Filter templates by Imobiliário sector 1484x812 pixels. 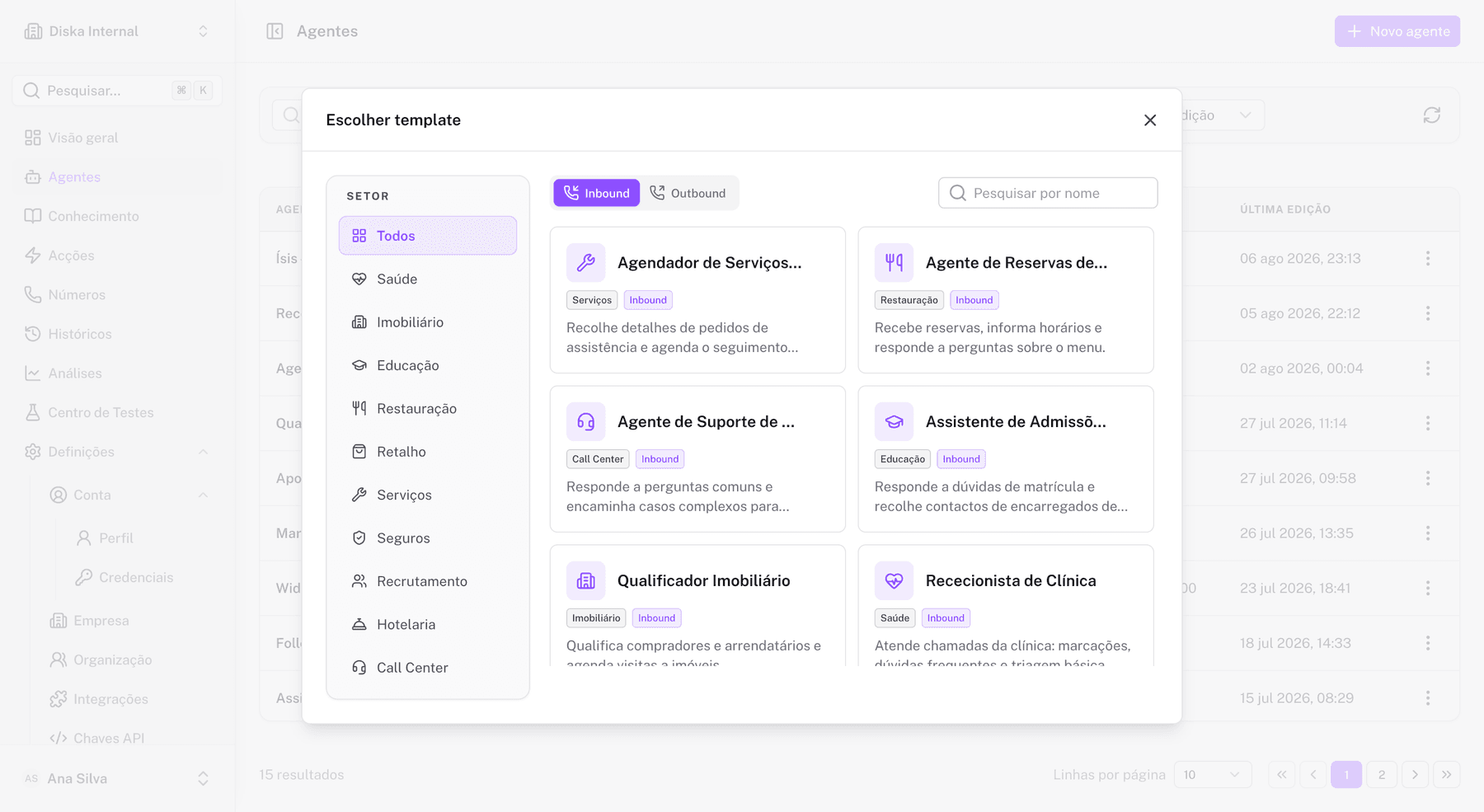(428, 322)
